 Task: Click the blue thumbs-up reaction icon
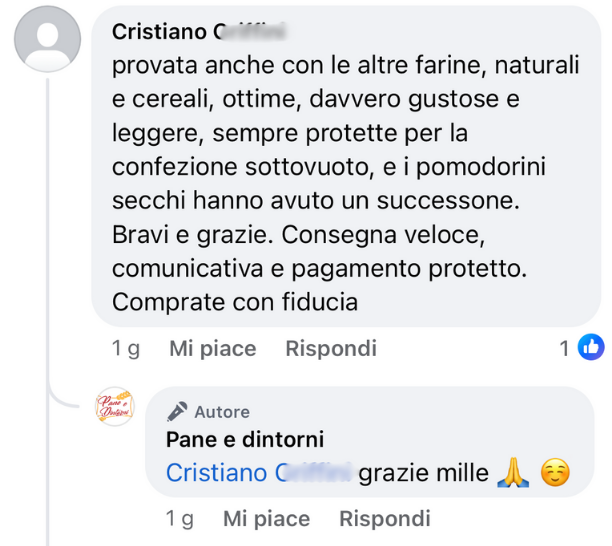tap(592, 348)
